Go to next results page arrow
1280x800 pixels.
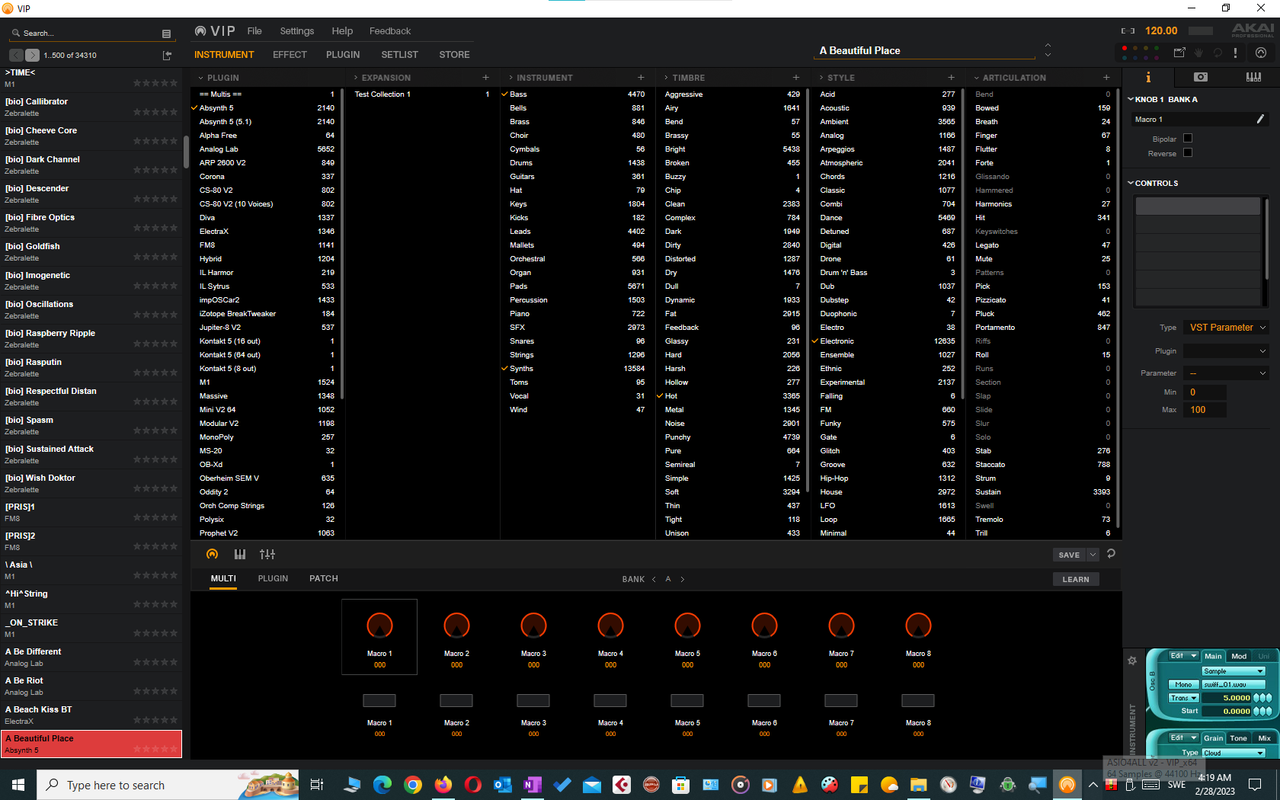pyautogui.click(x=32, y=55)
